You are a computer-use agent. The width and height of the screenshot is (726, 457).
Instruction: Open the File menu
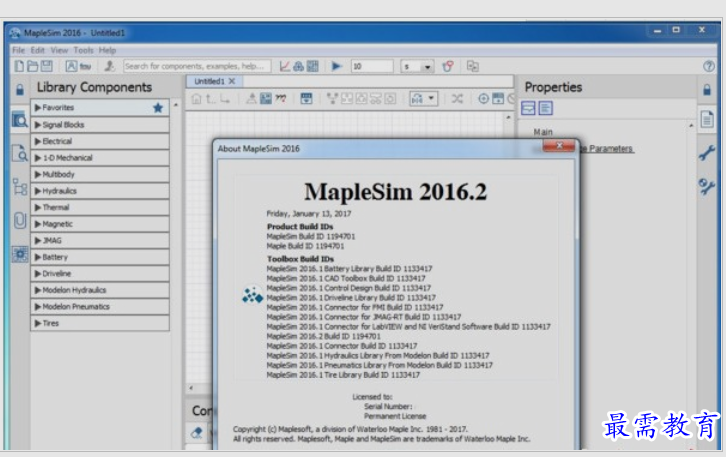click(x=19, y=50)
